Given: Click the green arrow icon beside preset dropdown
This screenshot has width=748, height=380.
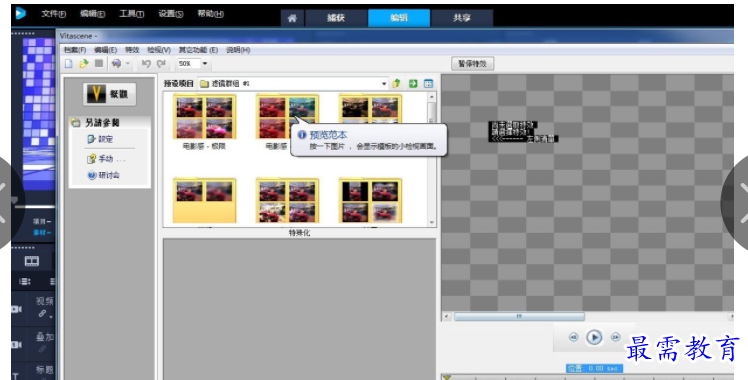Looking at the screenshot, I should point(413,83).
